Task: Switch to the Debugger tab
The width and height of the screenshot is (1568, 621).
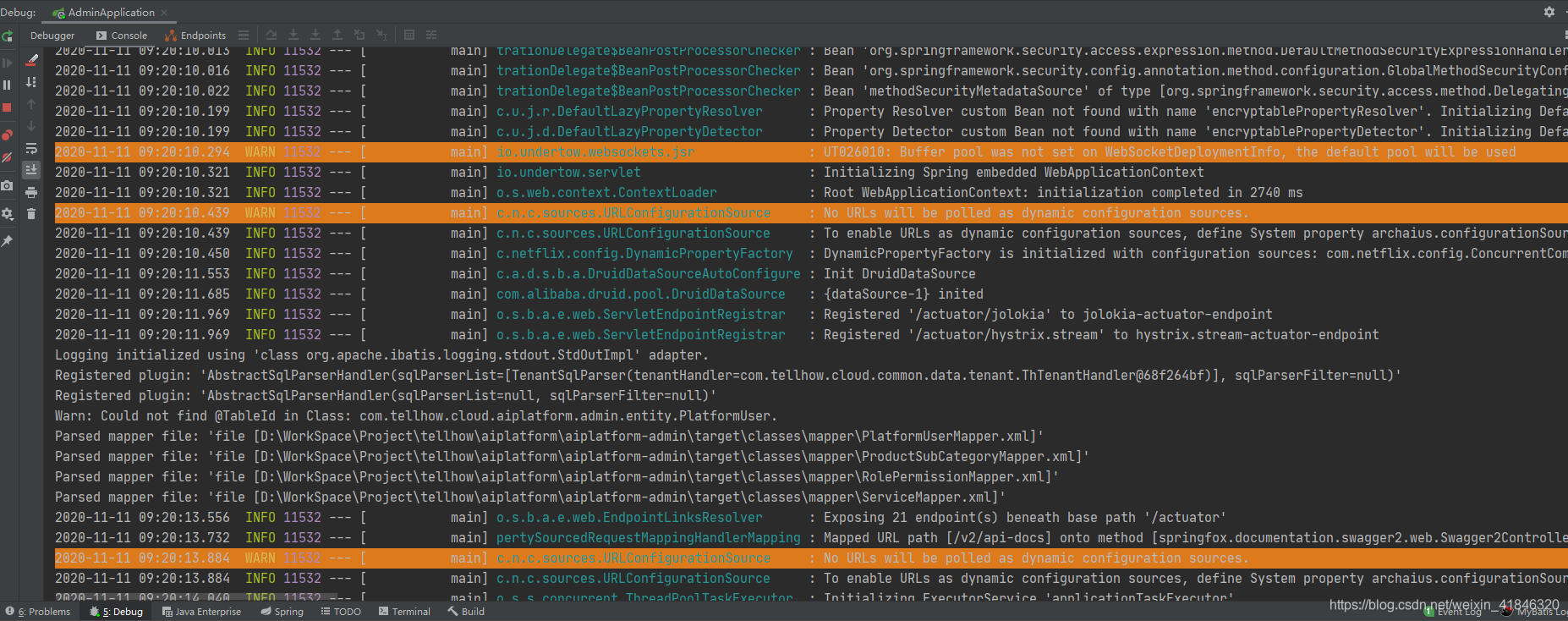Action: (x=52, y=36)
